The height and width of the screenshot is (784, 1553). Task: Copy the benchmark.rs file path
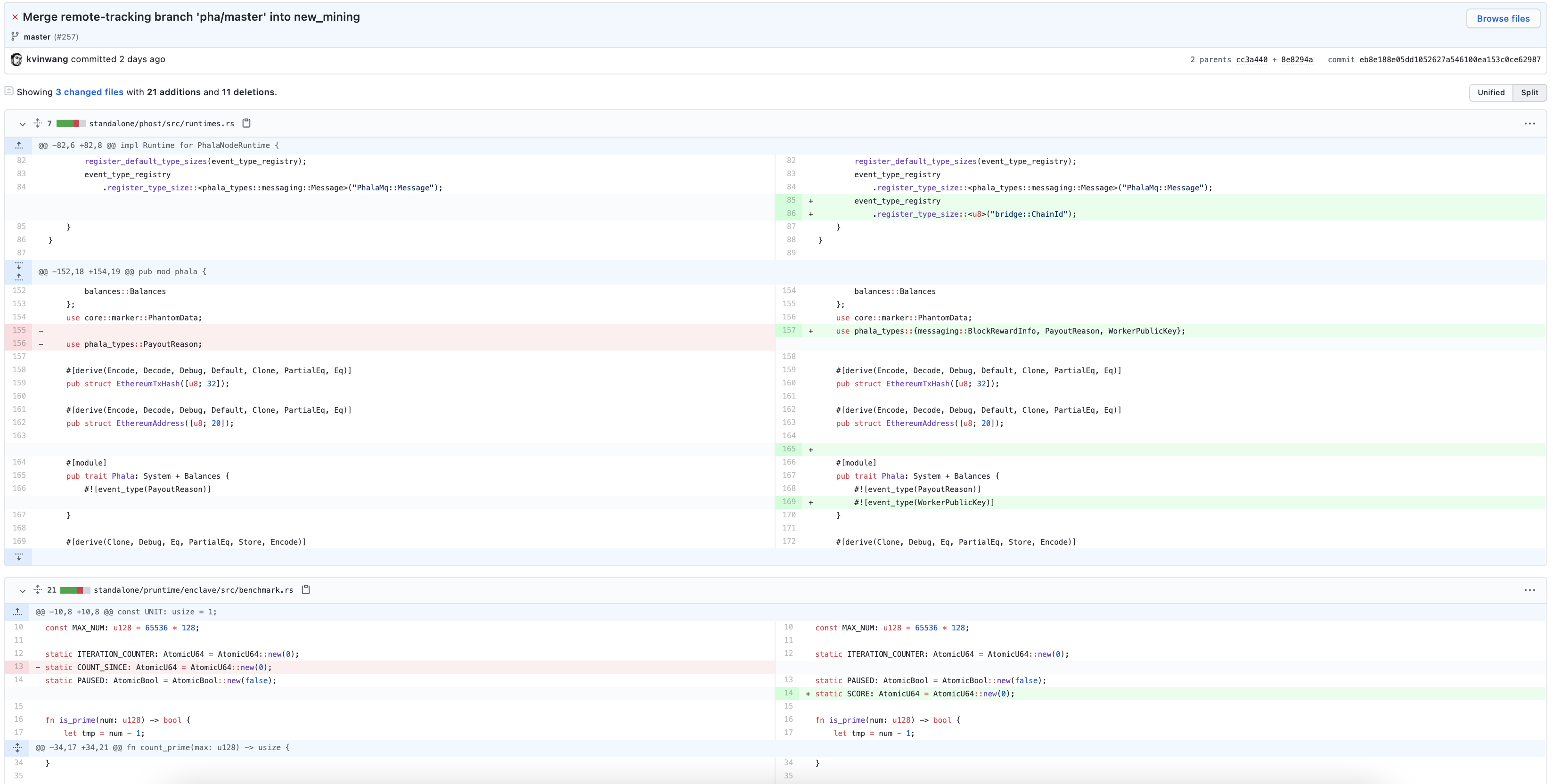pos(306,589)
